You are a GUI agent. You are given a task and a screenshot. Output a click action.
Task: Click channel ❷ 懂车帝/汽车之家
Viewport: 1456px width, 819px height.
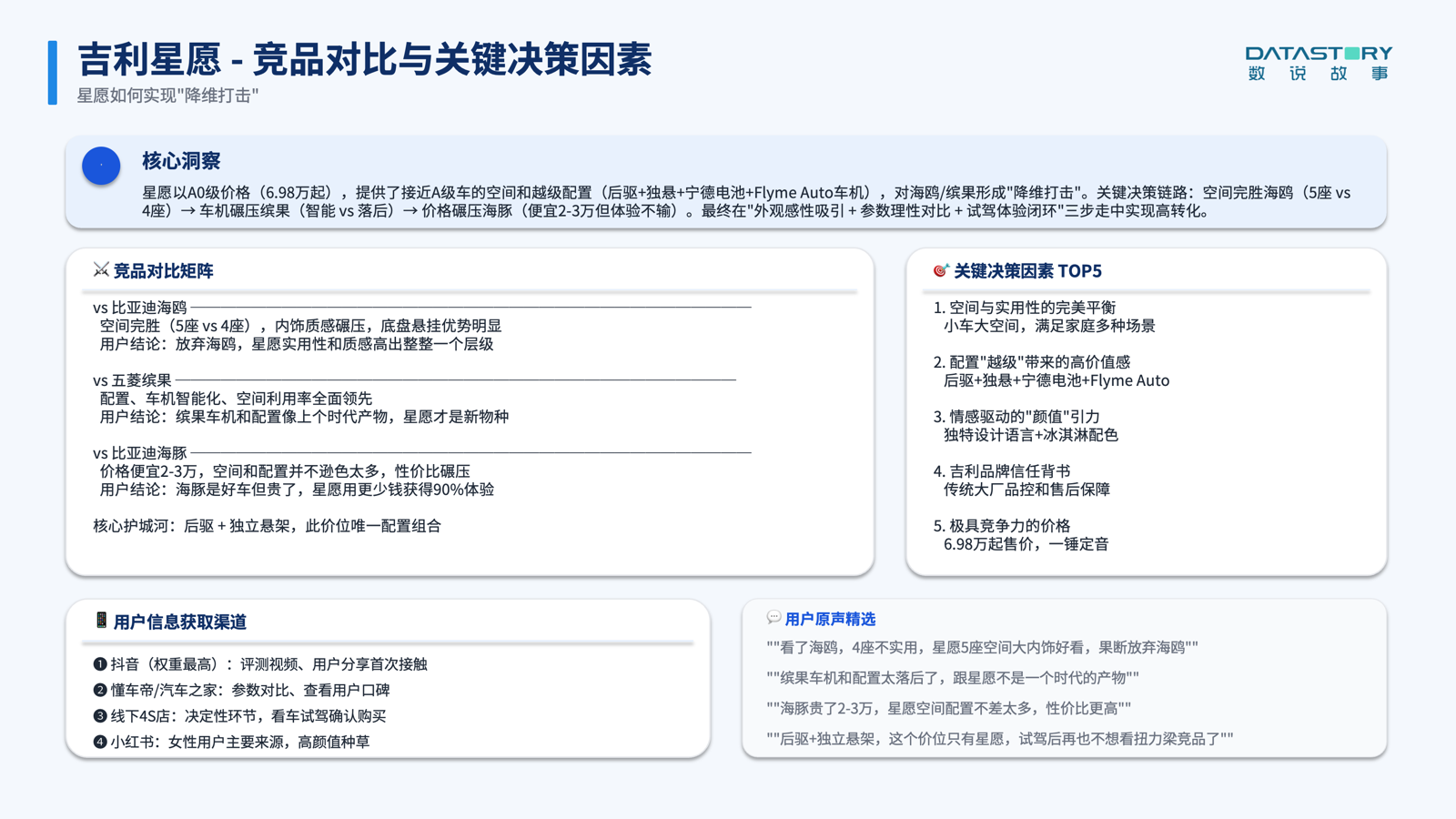241,690
